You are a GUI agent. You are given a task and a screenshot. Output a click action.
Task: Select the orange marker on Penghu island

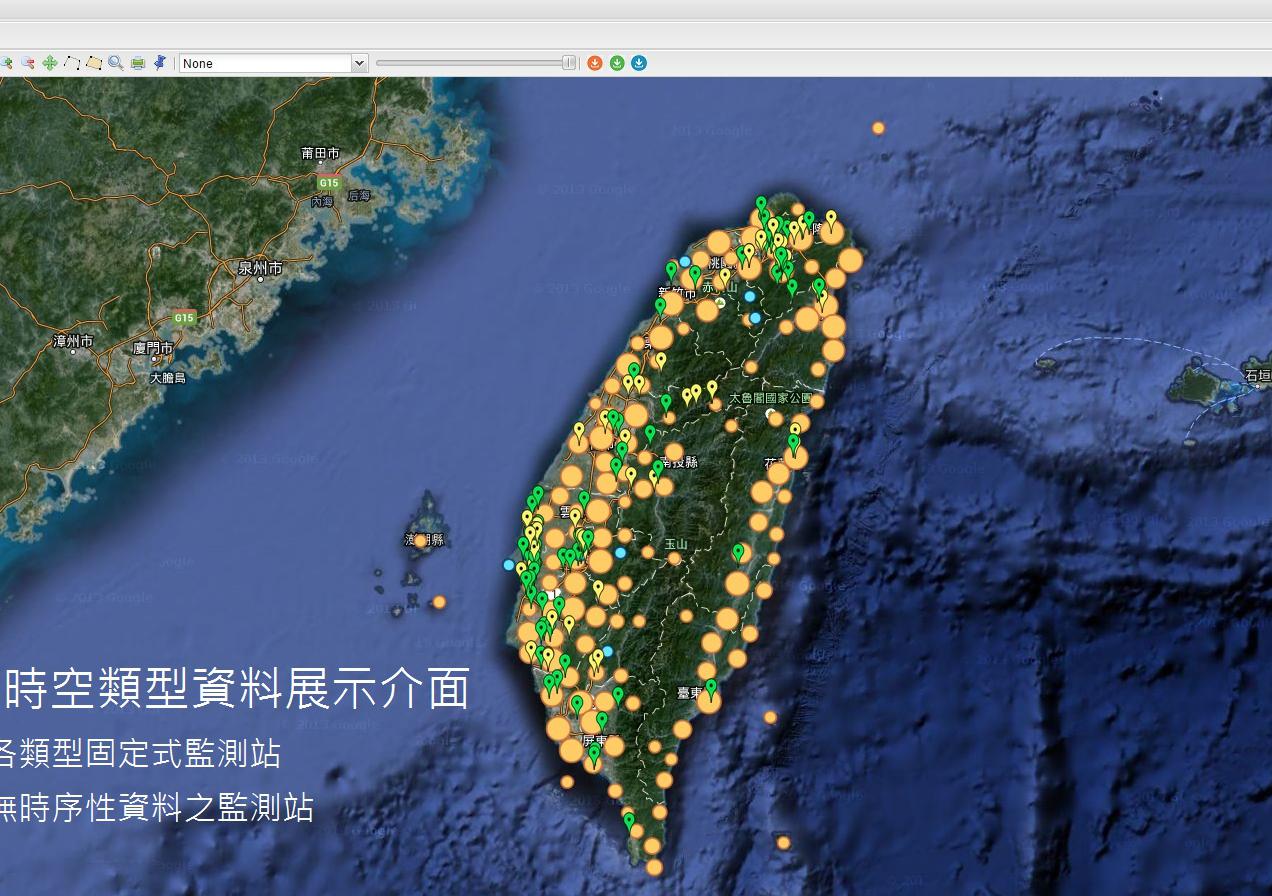point(421,541)
